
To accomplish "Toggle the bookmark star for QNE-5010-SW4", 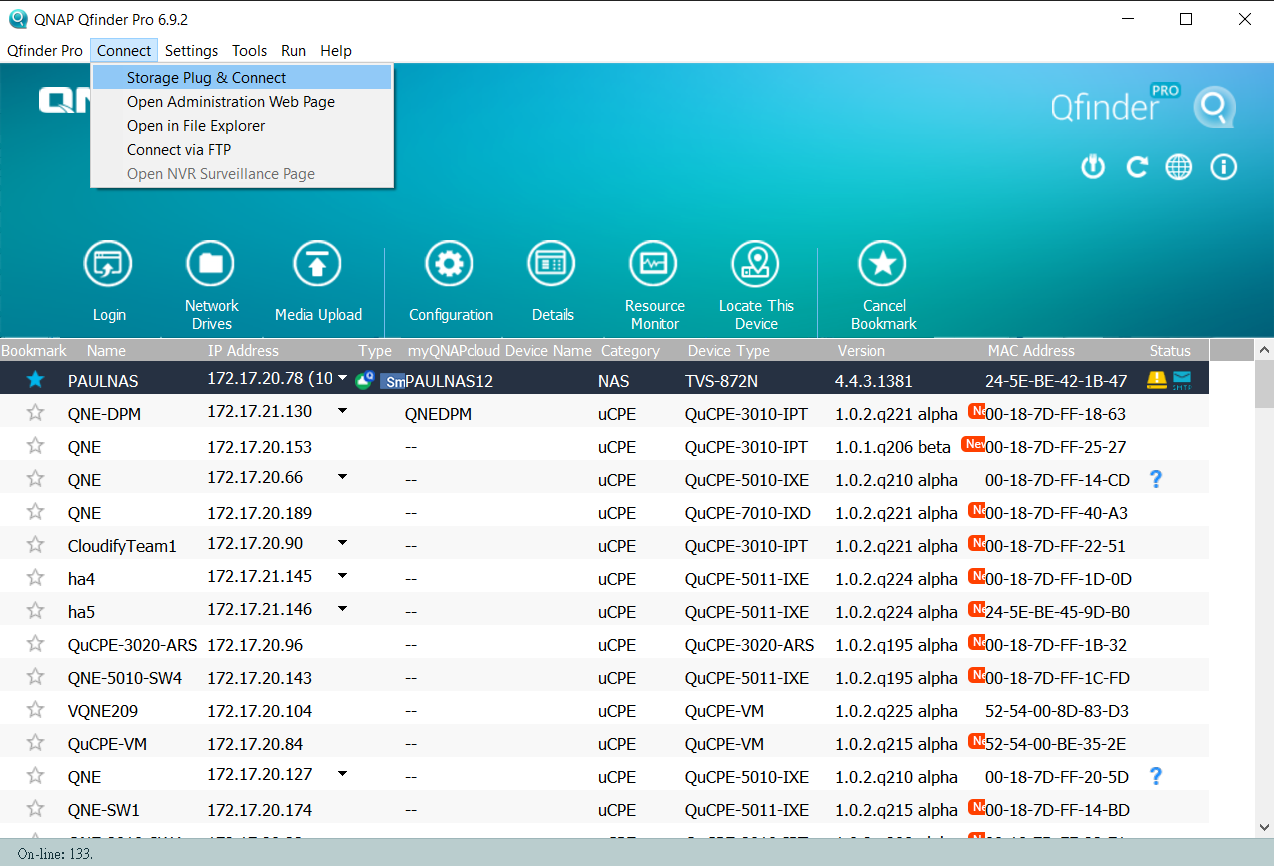I will click(35, 677).
